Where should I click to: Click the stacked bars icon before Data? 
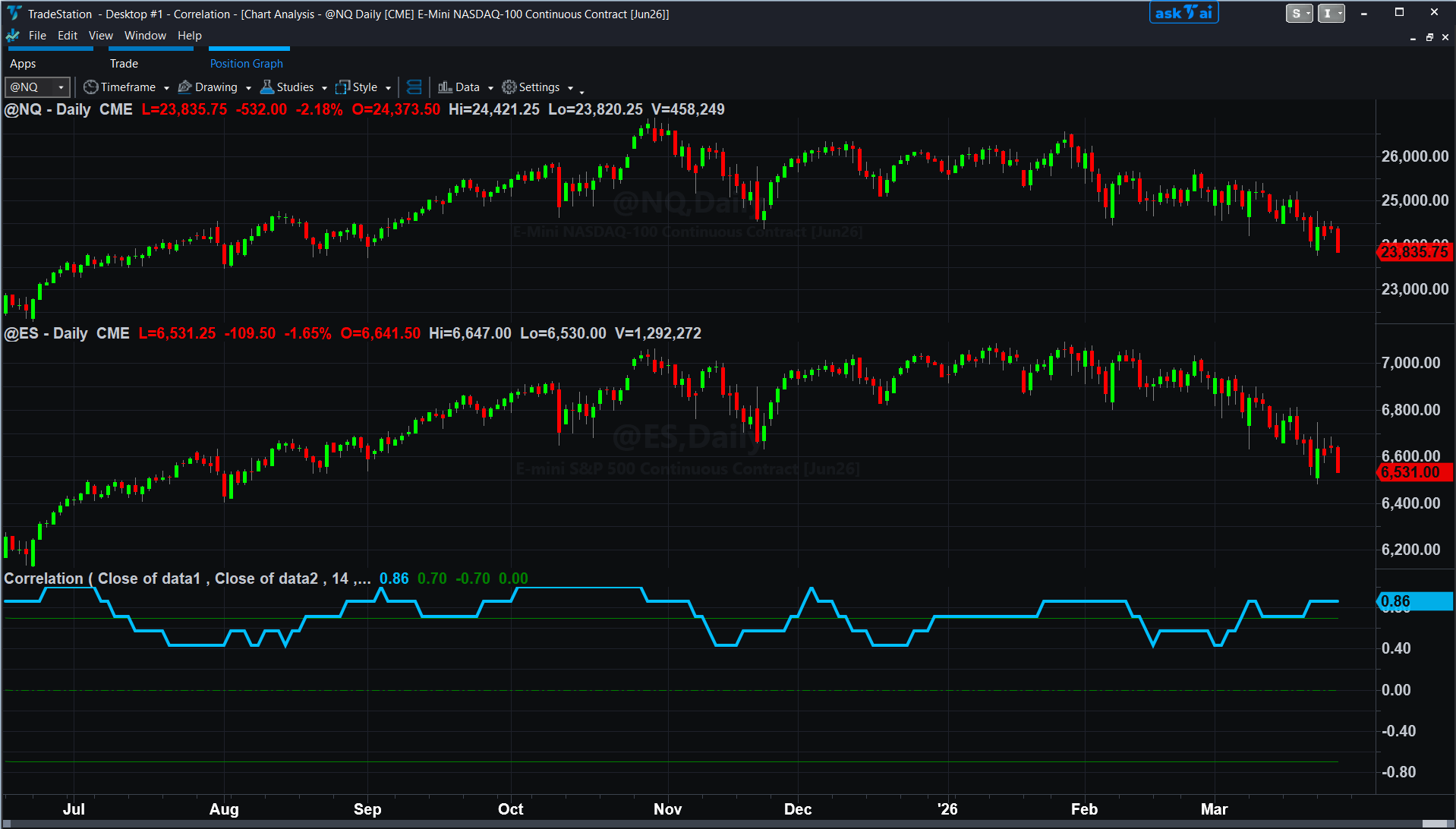(x=414, y=87)
